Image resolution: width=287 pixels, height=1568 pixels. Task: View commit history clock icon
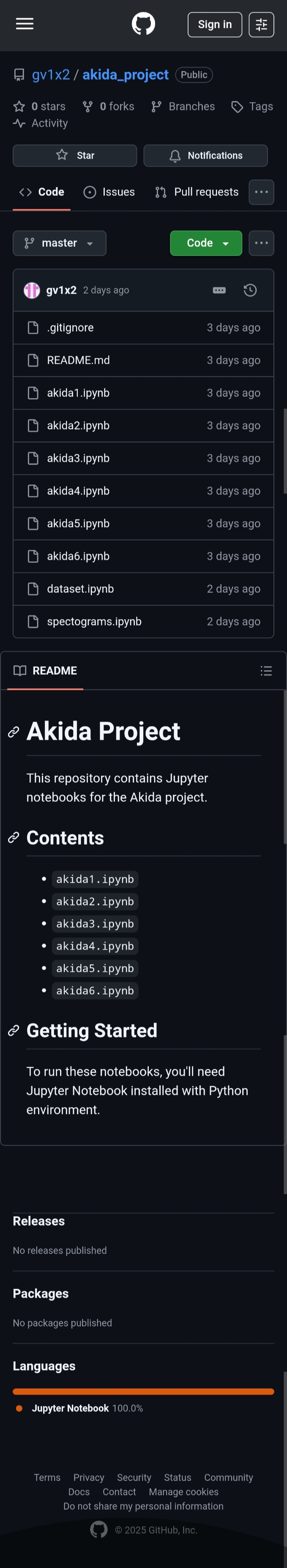coord(250,290)
